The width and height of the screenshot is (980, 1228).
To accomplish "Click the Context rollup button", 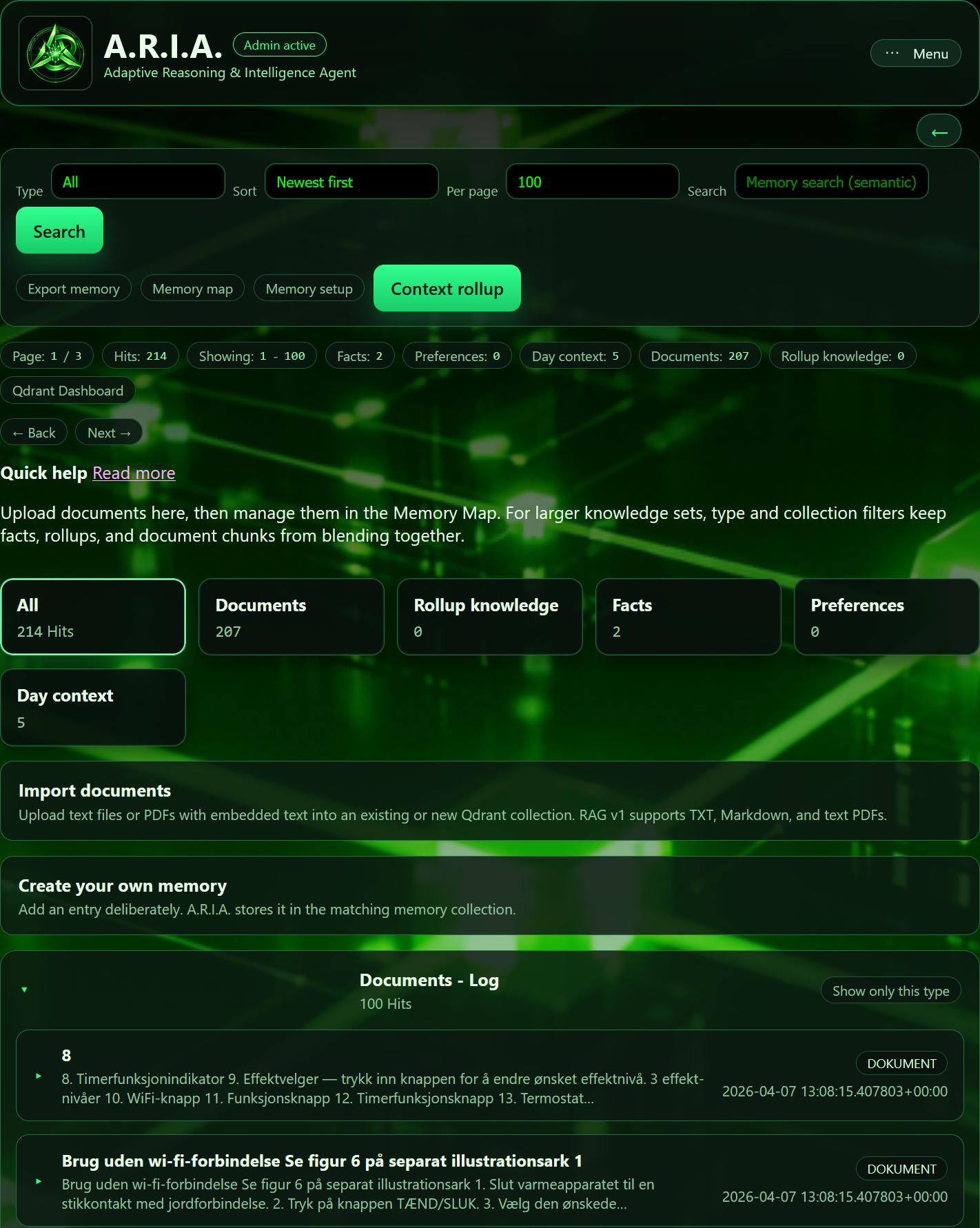I will point(447,289).
